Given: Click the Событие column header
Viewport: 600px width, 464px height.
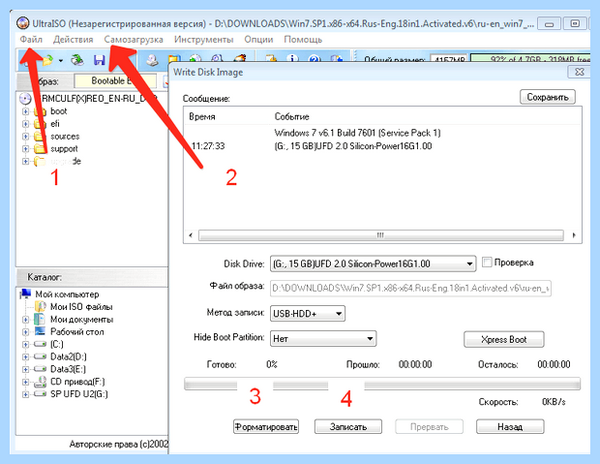Looking at the screenshot, I should 292,117.
